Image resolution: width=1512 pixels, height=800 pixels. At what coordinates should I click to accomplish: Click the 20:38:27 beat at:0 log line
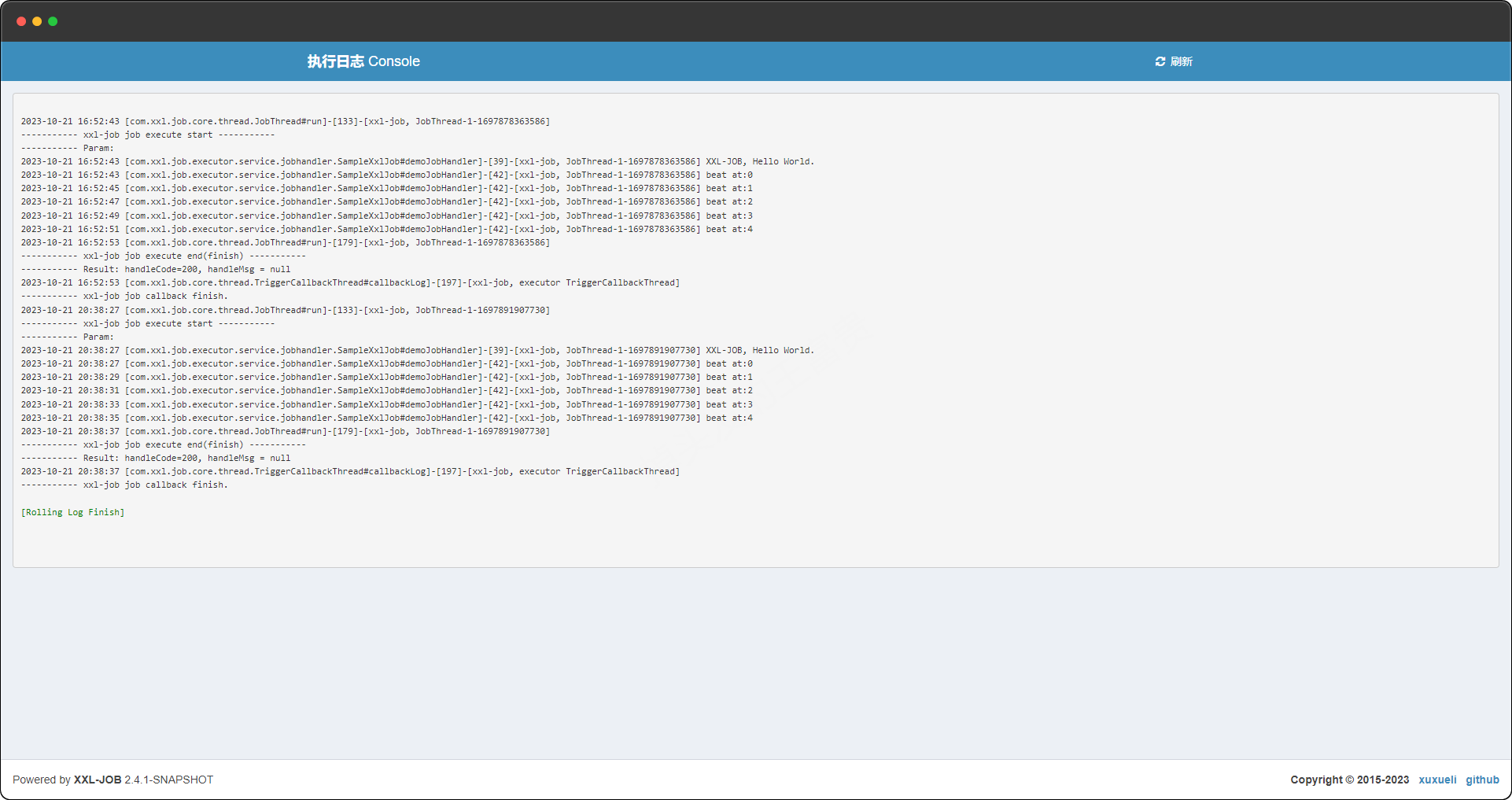387,363
